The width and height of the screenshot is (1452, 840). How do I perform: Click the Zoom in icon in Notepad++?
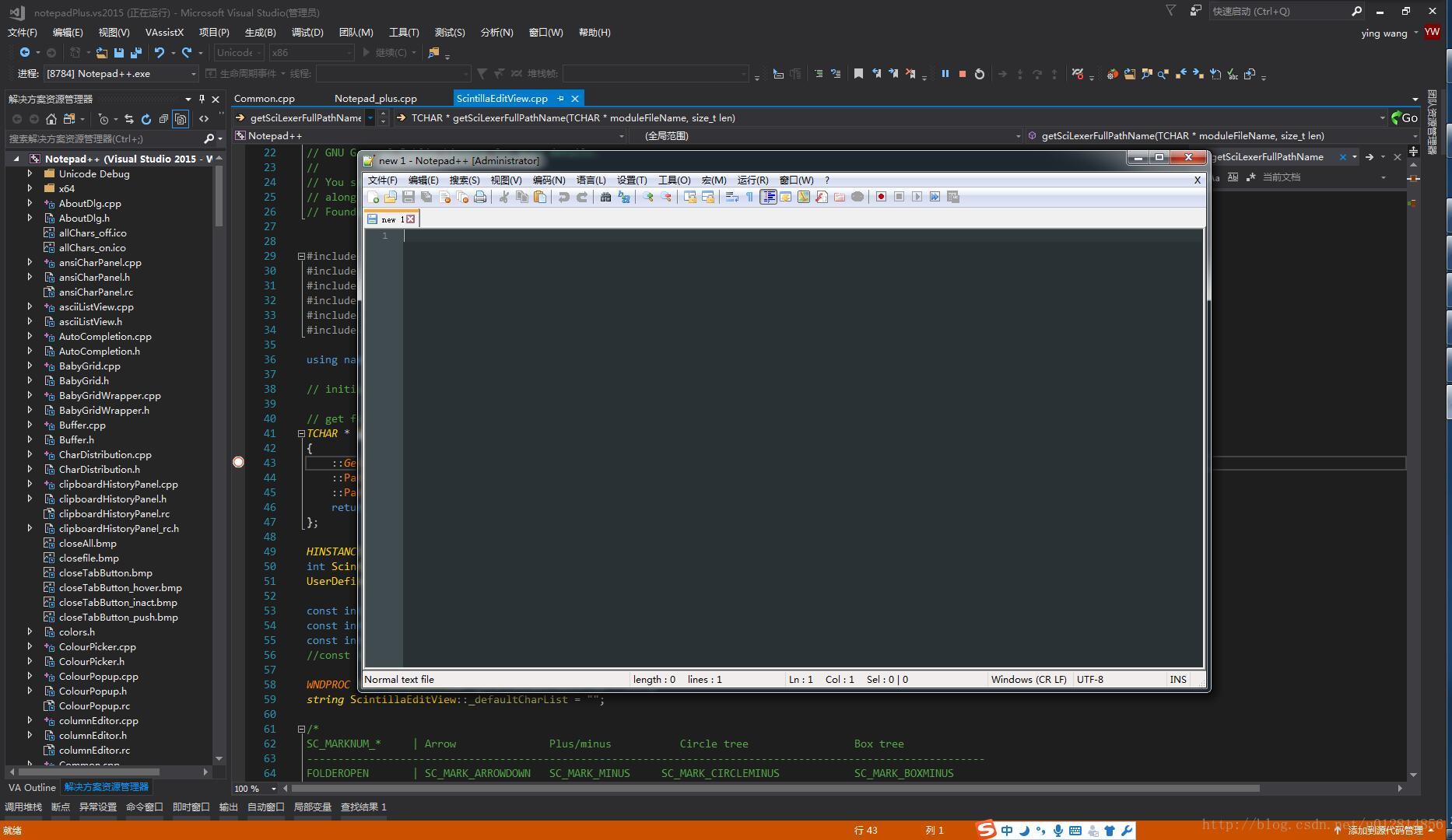(x=647, y=197)
